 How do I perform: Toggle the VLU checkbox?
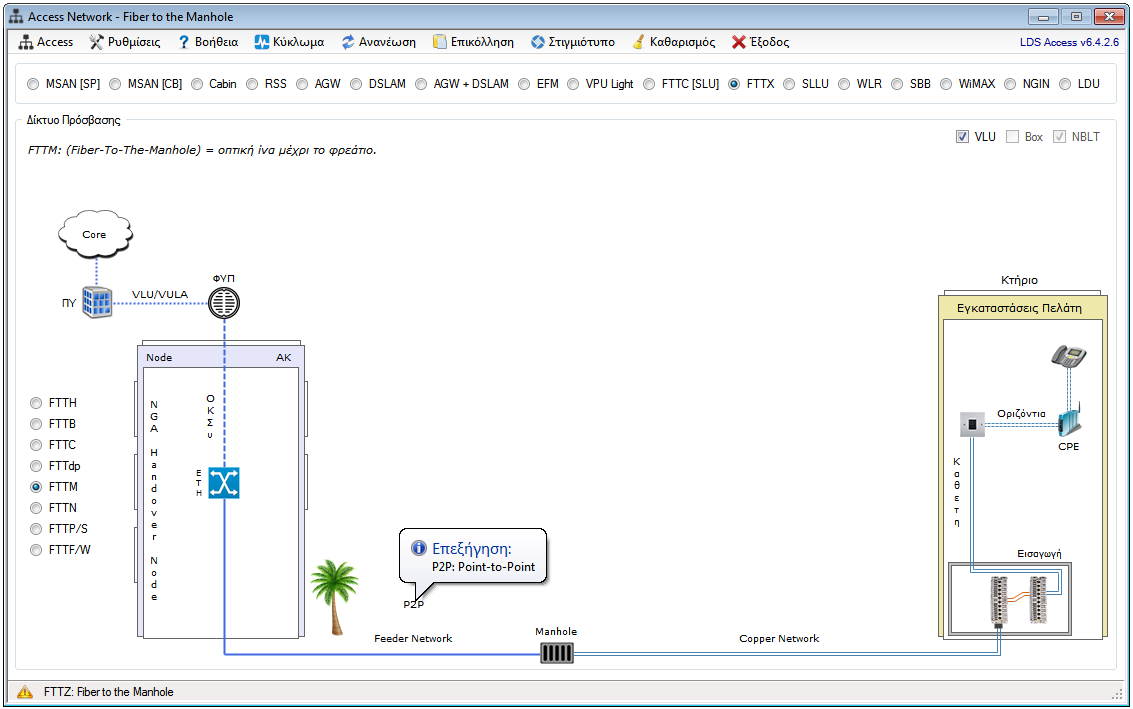(x=962, y=137)
